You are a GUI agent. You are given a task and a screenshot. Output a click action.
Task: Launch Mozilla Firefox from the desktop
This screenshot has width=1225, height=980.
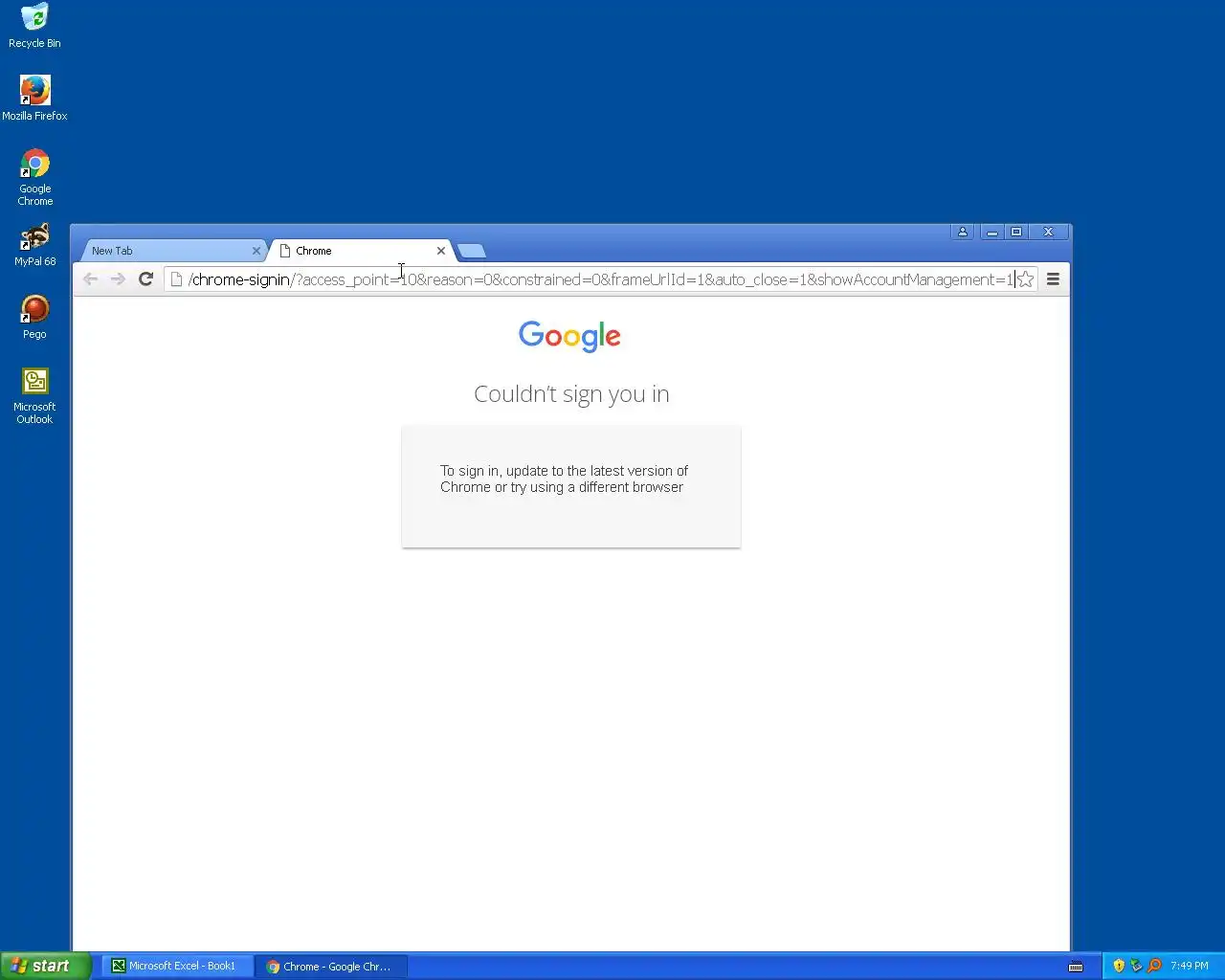coord(34,99)
